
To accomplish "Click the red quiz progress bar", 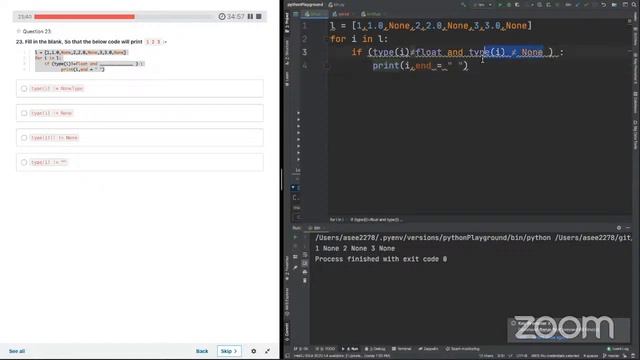I will pyautogui.click(x=84, y=17).
